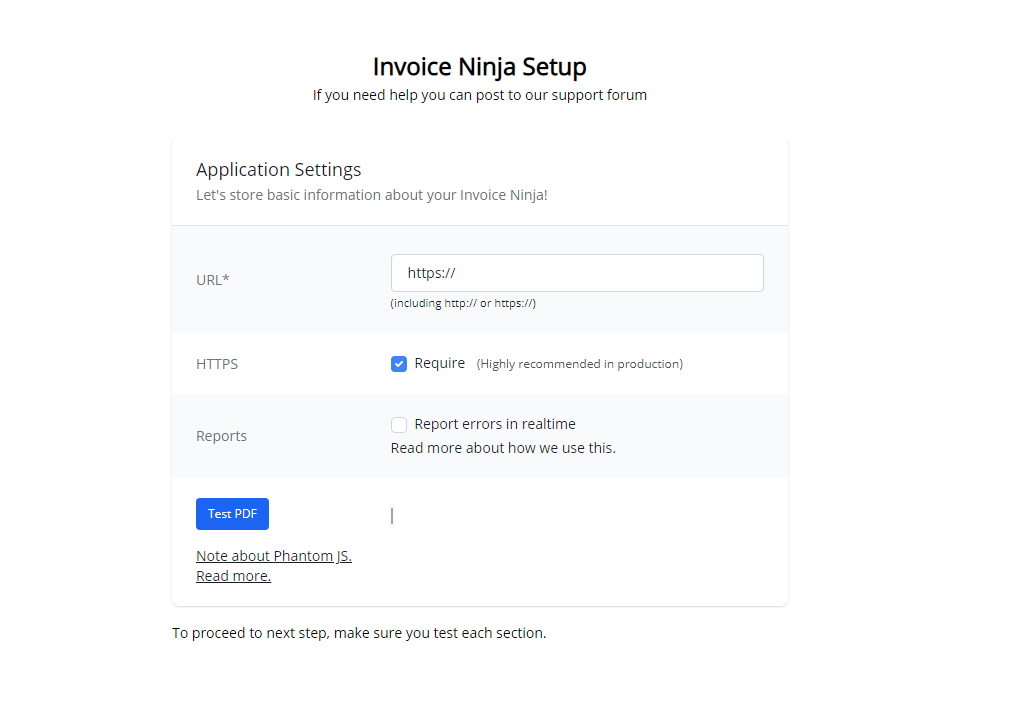Click the Application Settings heading
Image resolution: width=1015 pixels, height=711 pixels.
click(278, 170)
